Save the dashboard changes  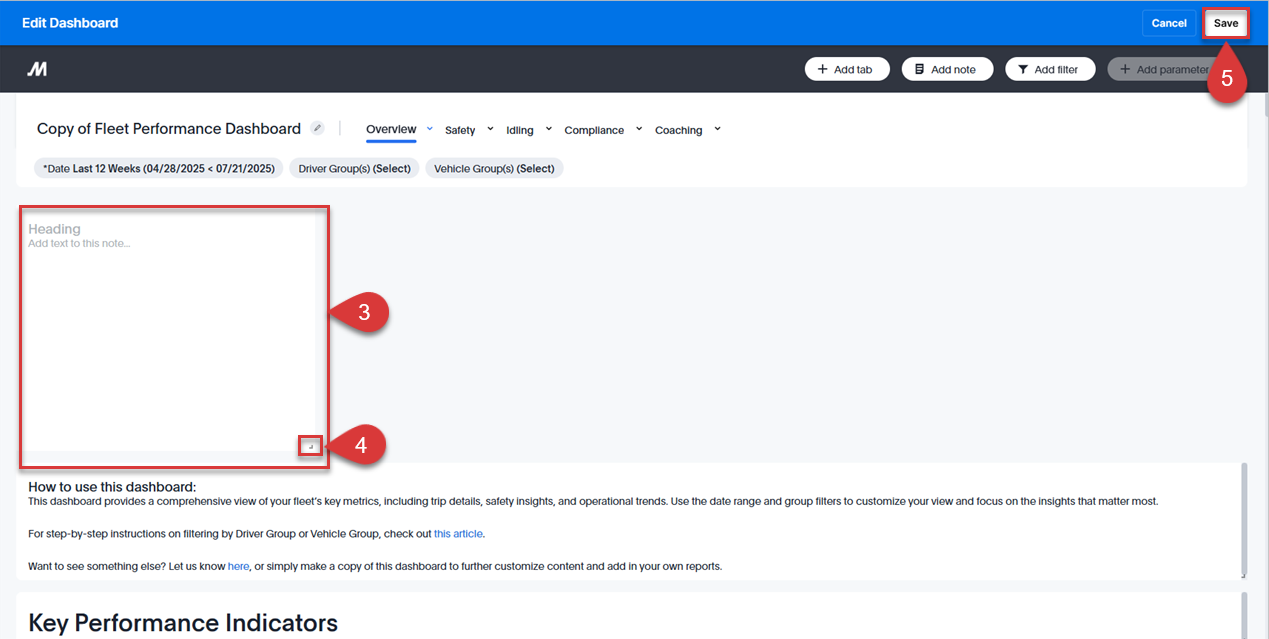1225,22
